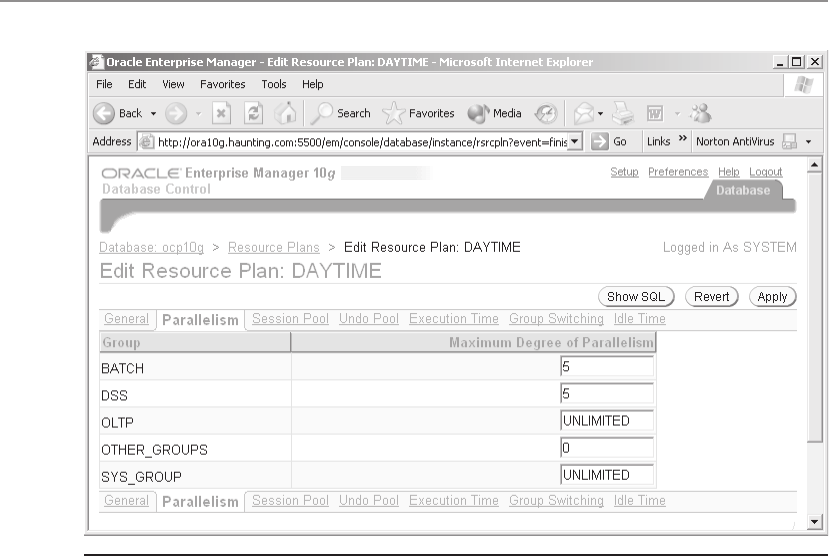This screenshot has width=829, height=556.
Task: Click the Logout link
Action: 766,172
